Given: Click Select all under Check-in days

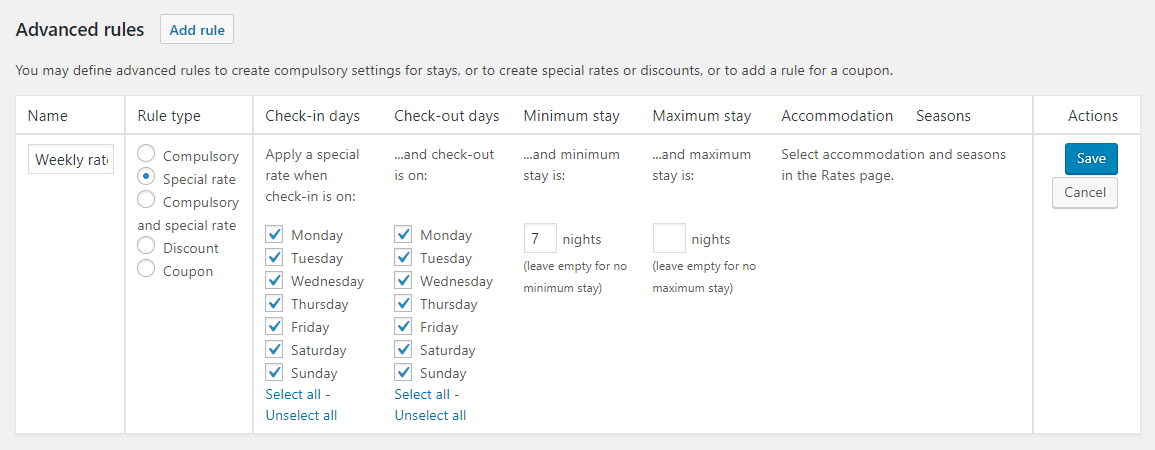Looking at the screenshot, I should click(293, 395).
